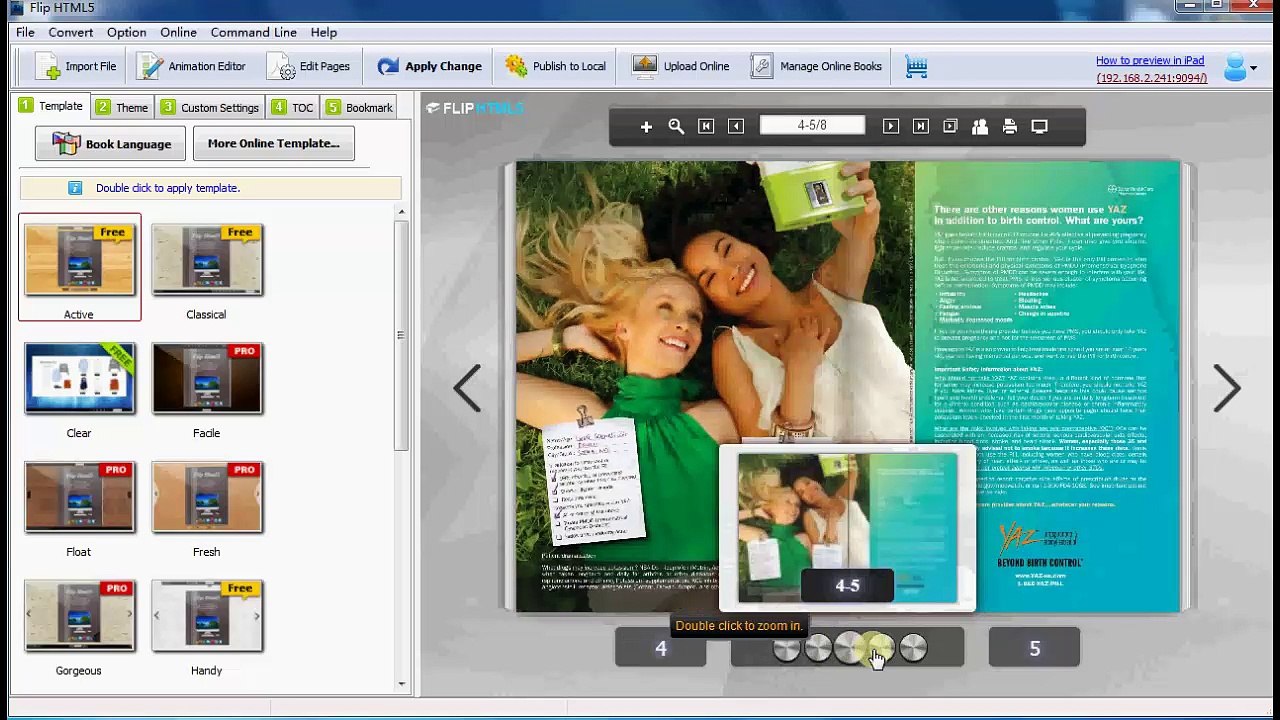The height and width of the screenshot is (720, 1280).
Task: Select the Facile template thumbnail
Action: coord(207,378)
